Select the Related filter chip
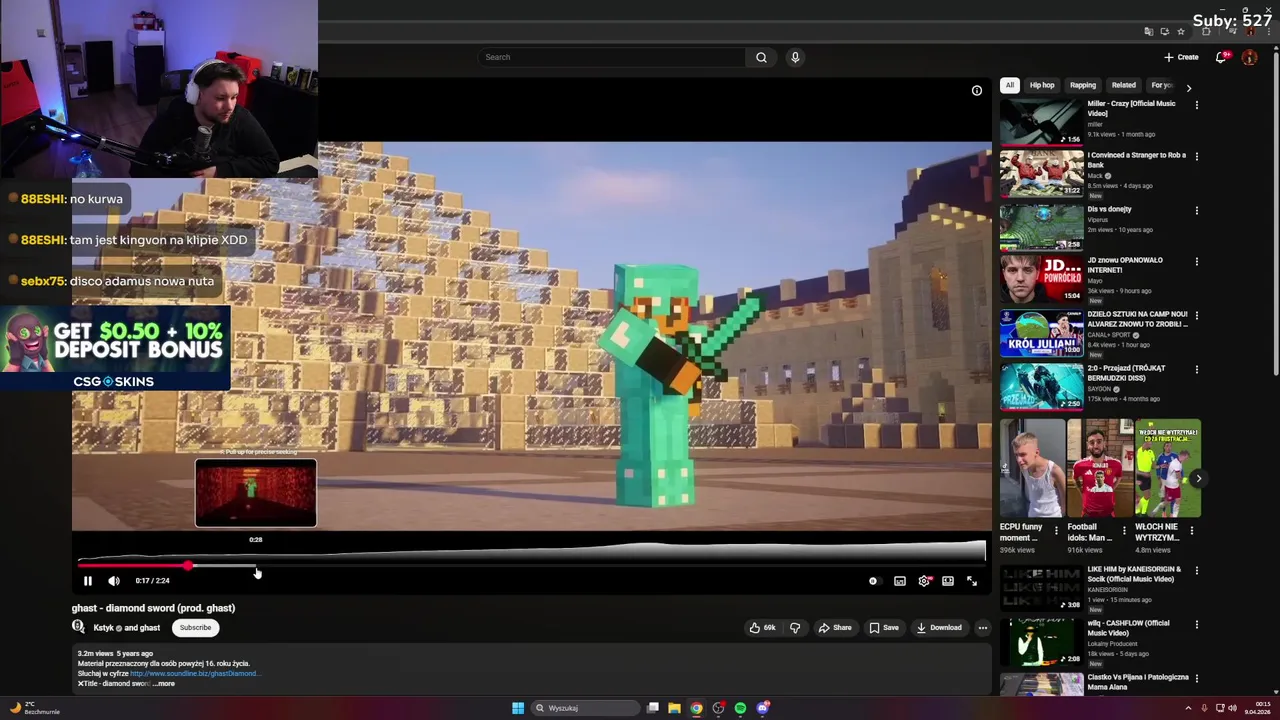 [x=1124, y=85]
